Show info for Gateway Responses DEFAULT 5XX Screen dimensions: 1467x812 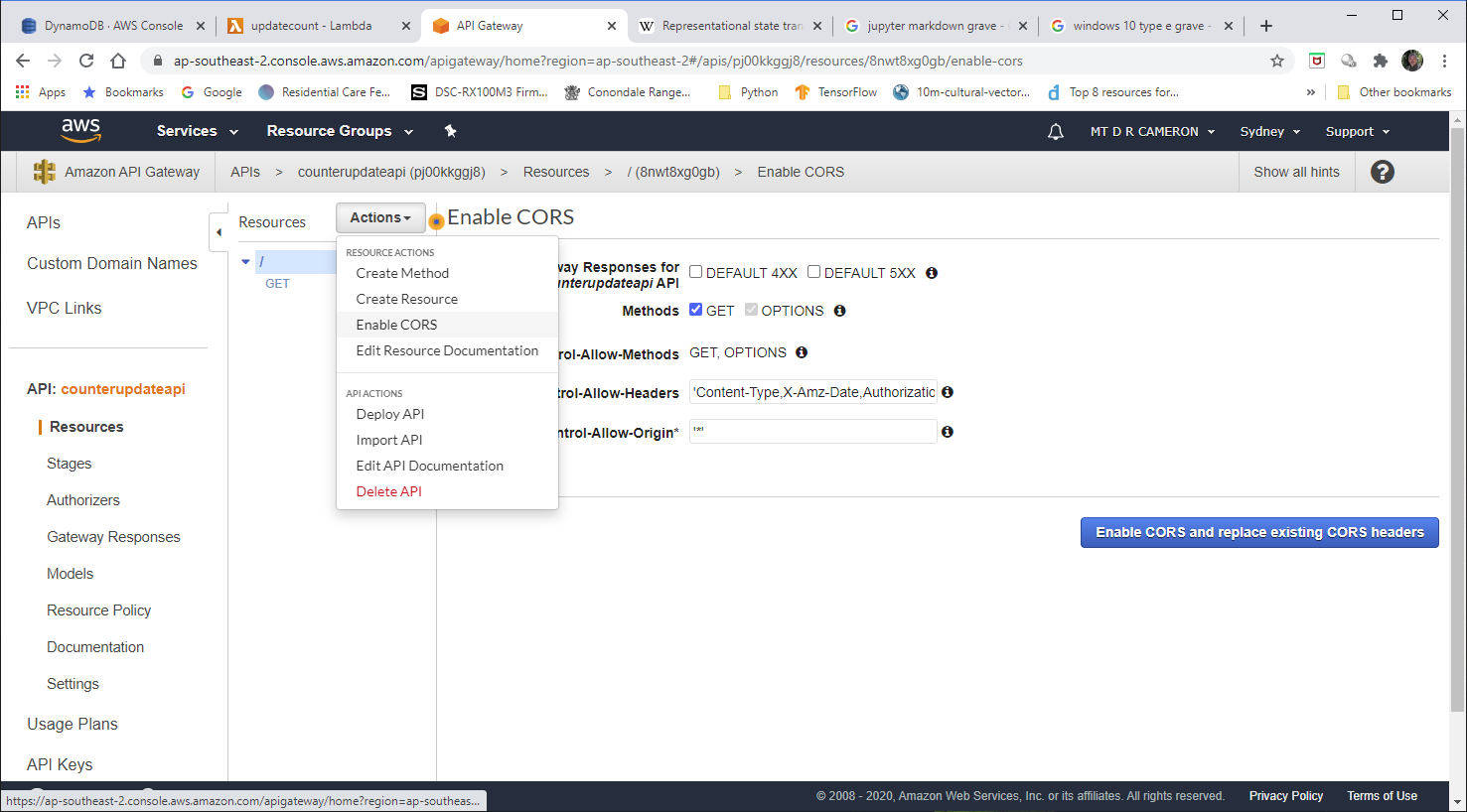(932, 273)
